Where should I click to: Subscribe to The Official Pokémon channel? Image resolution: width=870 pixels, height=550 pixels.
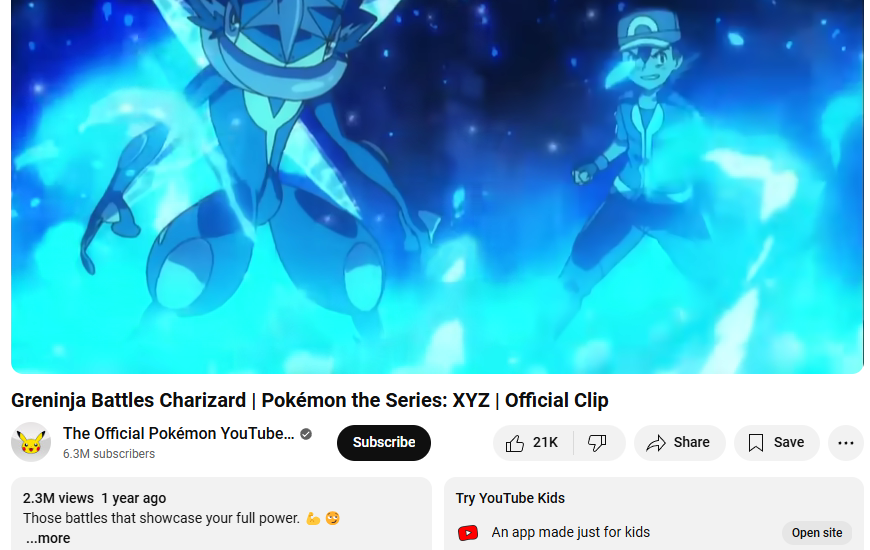pos(384,443)
